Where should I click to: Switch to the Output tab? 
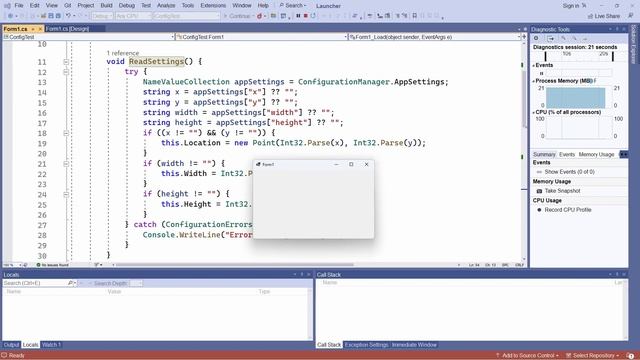[x=11, y=345]
